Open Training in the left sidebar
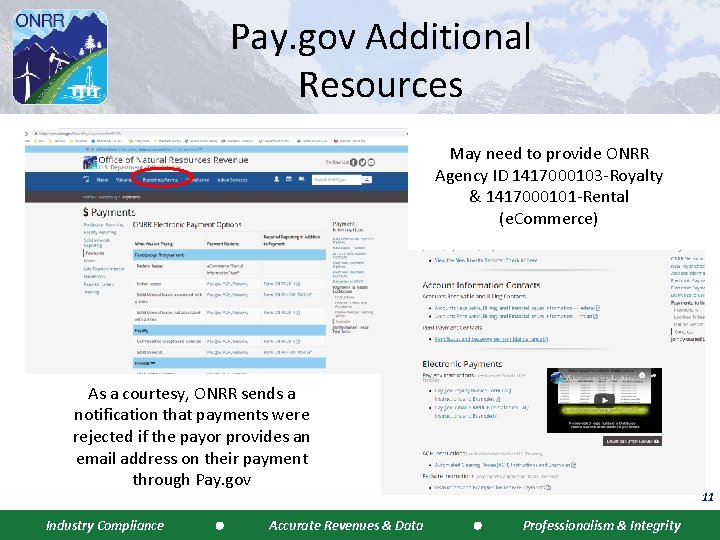 [91, 292]
